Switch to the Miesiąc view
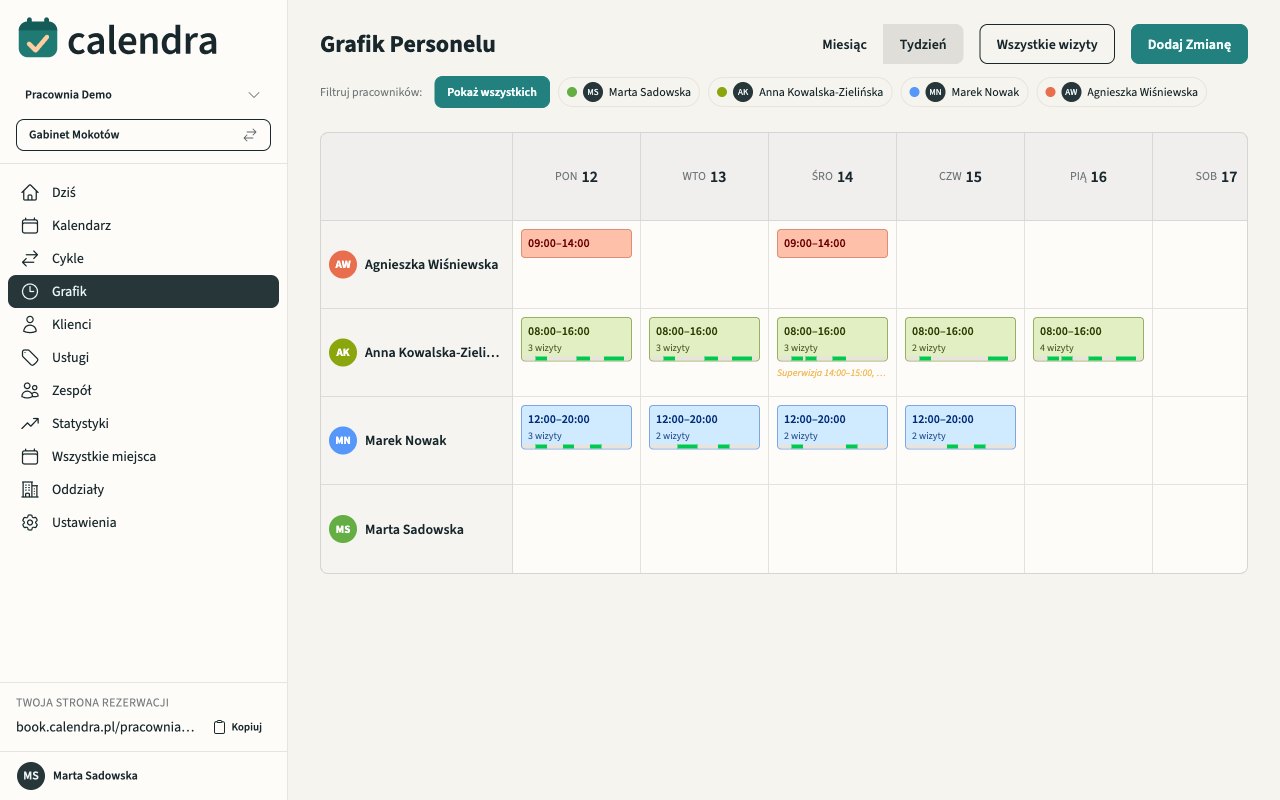 click(844, 44)
